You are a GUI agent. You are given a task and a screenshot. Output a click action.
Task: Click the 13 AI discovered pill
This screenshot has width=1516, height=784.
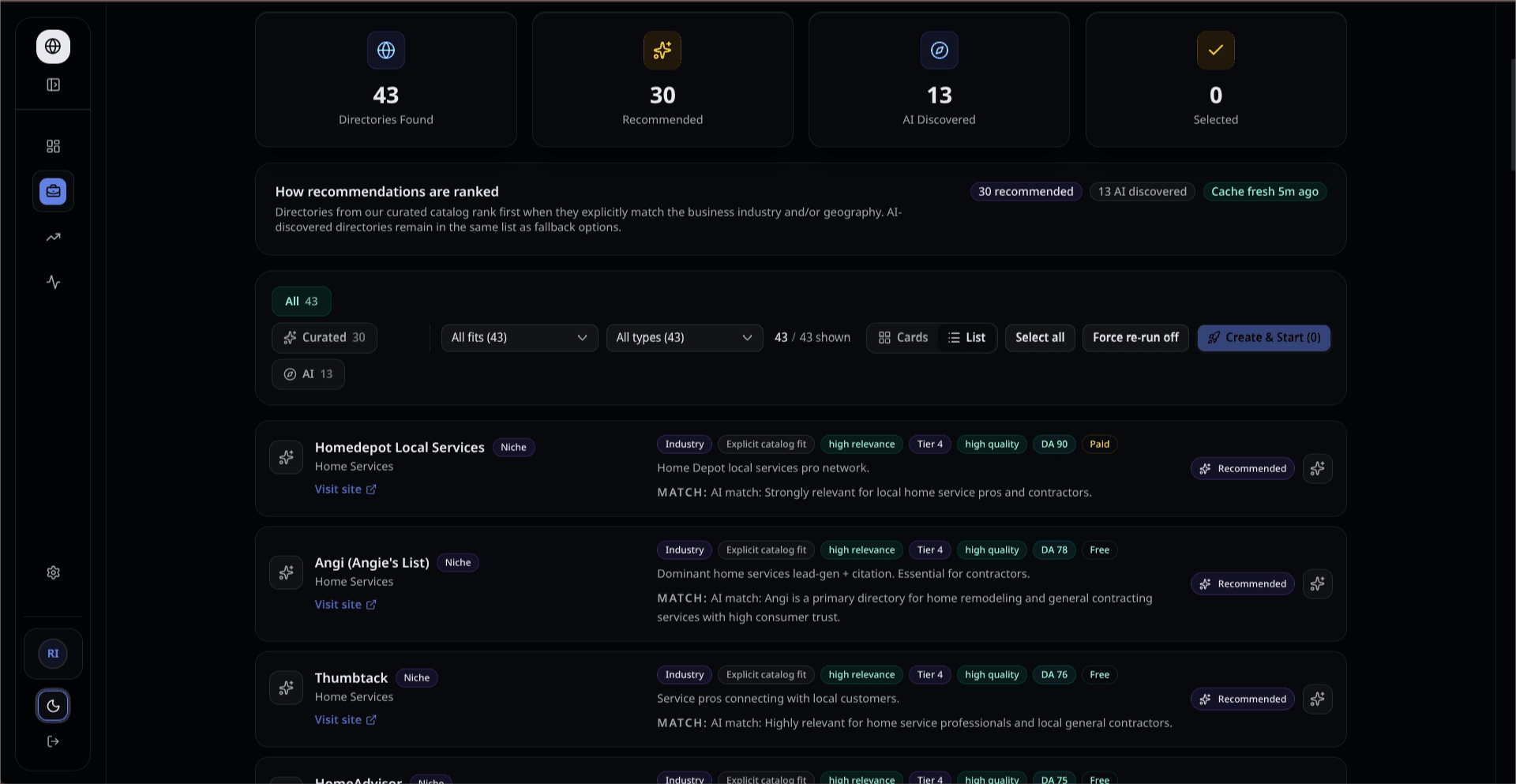coord(1143,191)
